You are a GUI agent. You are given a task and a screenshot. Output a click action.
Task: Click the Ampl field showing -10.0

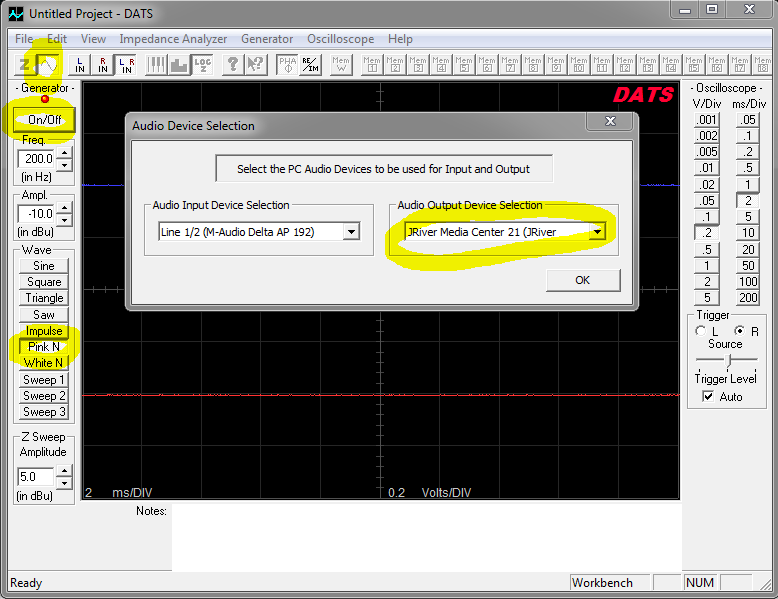tap(37, 214)
